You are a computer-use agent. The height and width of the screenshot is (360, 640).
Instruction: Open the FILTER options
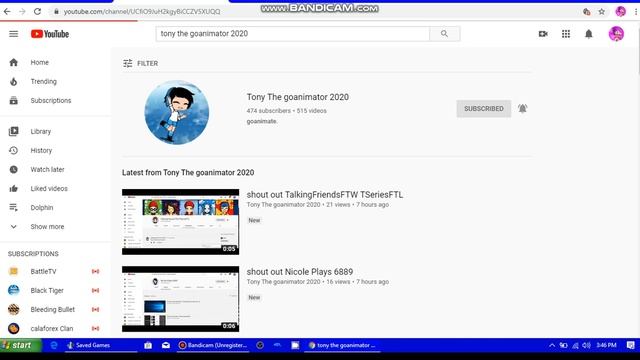(x=140, y=63)
